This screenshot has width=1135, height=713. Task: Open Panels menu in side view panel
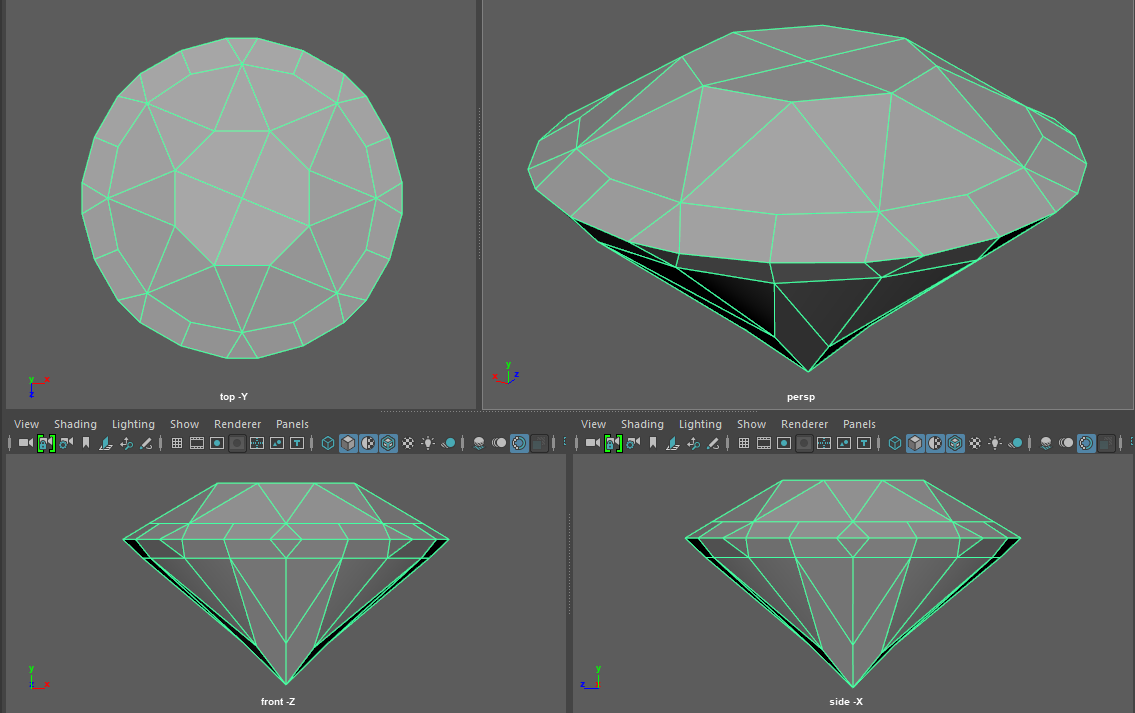pos(859,424)
